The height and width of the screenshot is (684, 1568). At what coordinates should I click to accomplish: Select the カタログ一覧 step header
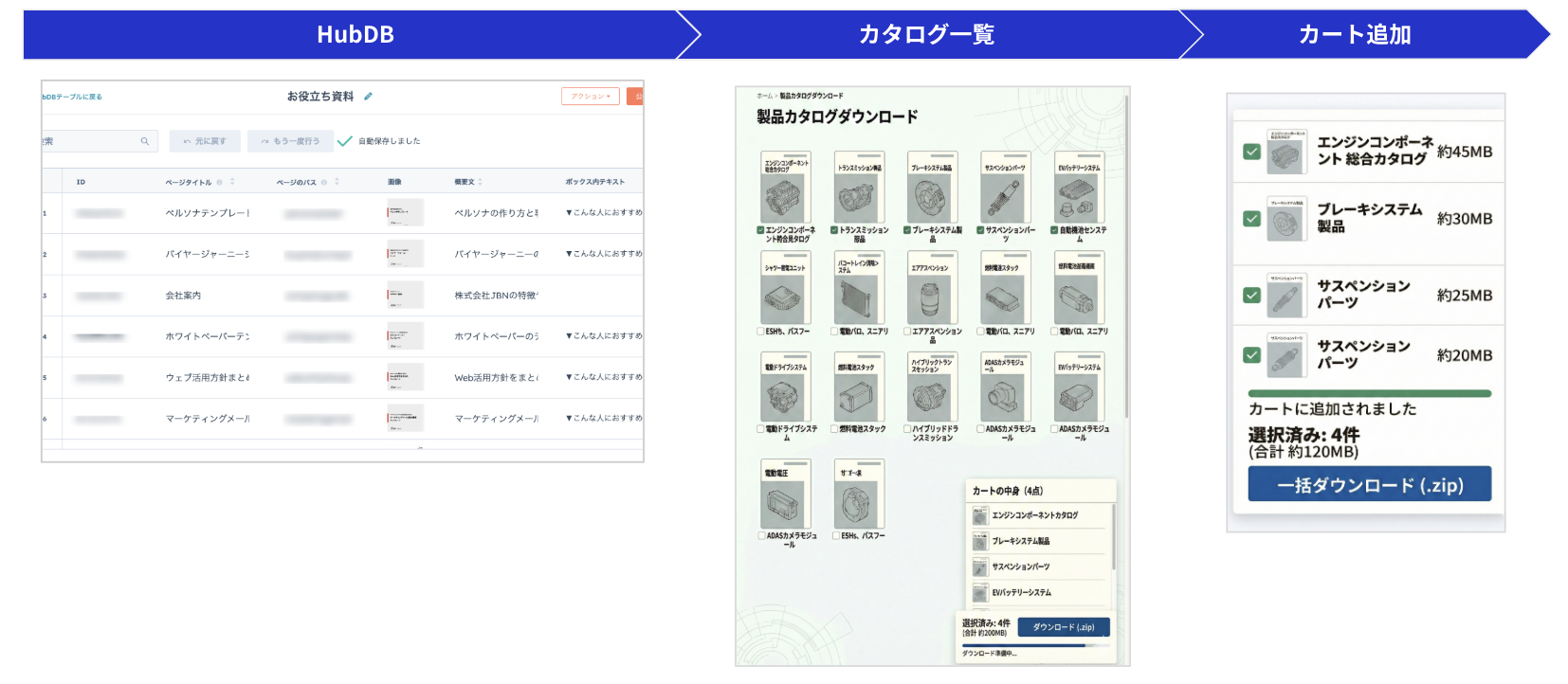(x=926, y=35)
